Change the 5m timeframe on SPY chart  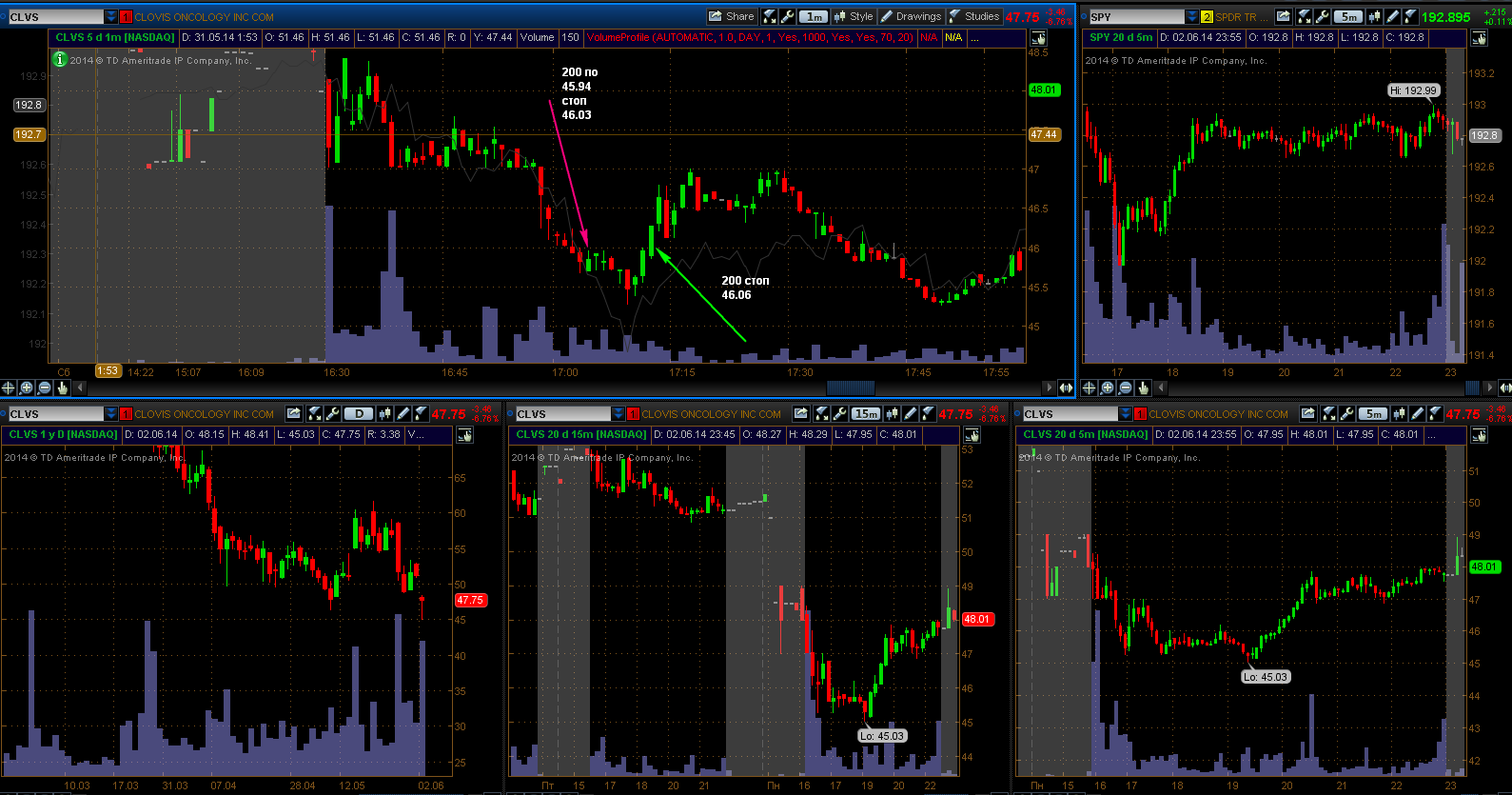1347,16
